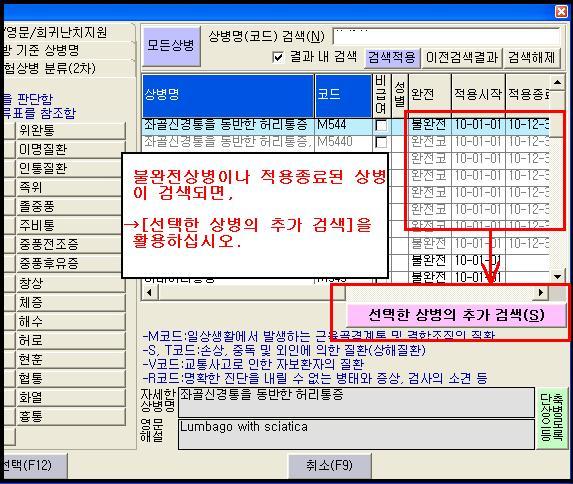Select the 졸중풍 category in the list

click(x=71, y=206)
